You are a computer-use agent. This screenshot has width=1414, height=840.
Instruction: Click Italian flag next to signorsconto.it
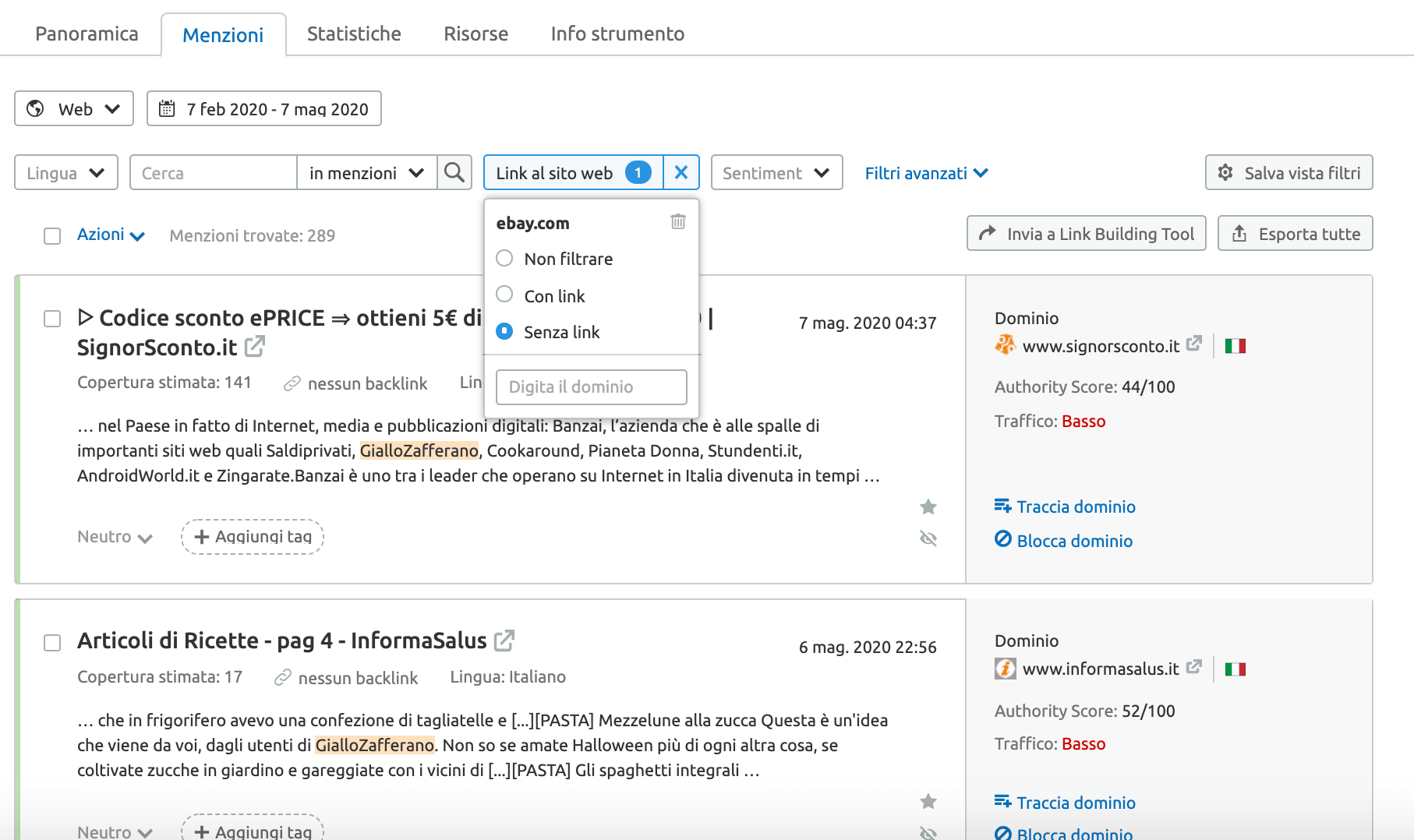[x=1235, y=346]
